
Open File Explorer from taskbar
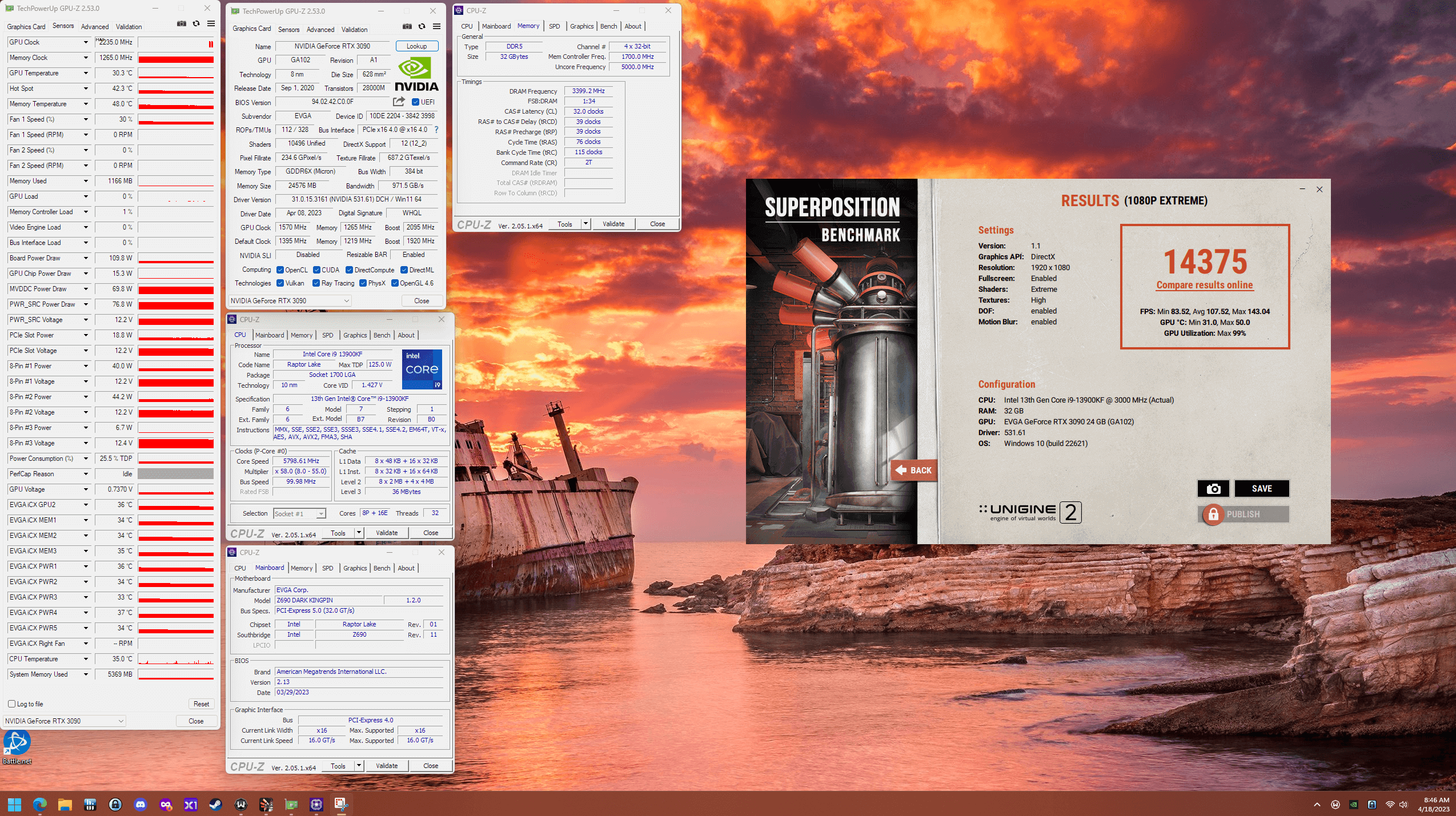tap(65, 805)
